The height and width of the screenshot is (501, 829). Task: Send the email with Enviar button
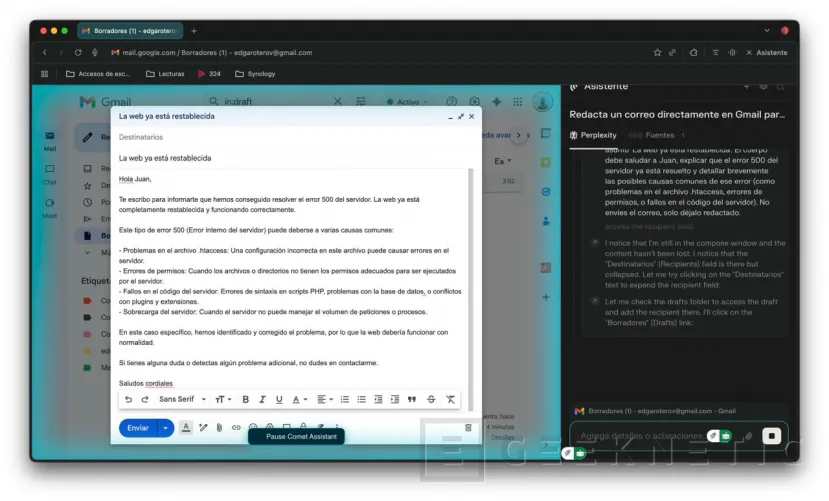click(x=139, y=428)
